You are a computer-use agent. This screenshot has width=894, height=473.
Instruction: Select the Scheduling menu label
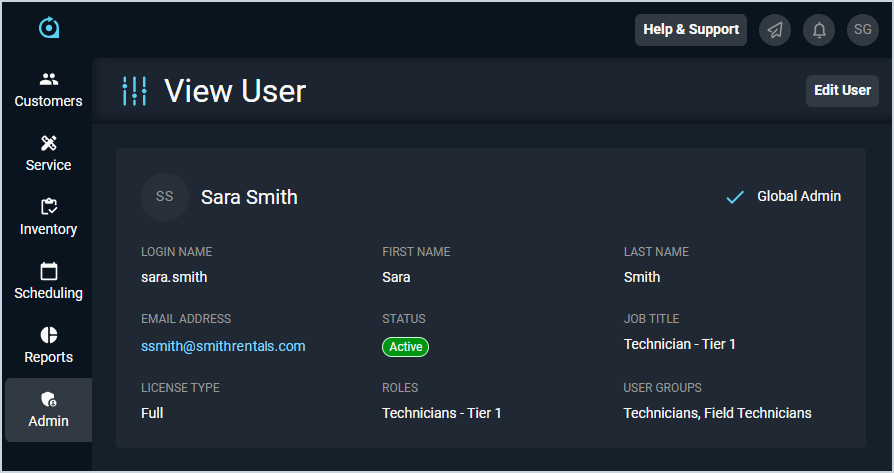[48, 293]
